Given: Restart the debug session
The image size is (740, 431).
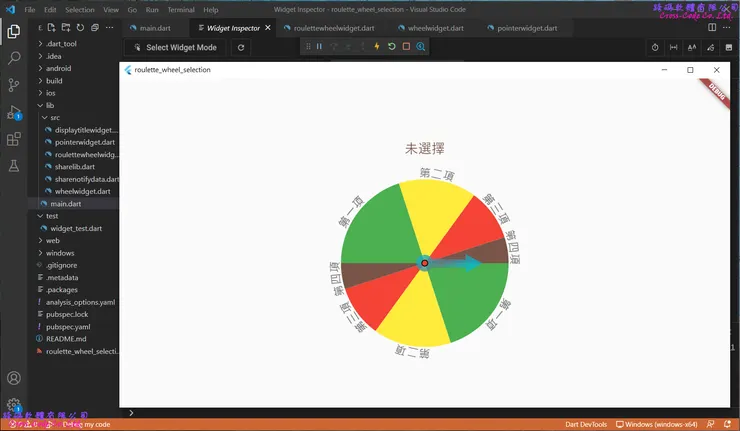Looking at the screenshot, I should click(x=391, y=46).
